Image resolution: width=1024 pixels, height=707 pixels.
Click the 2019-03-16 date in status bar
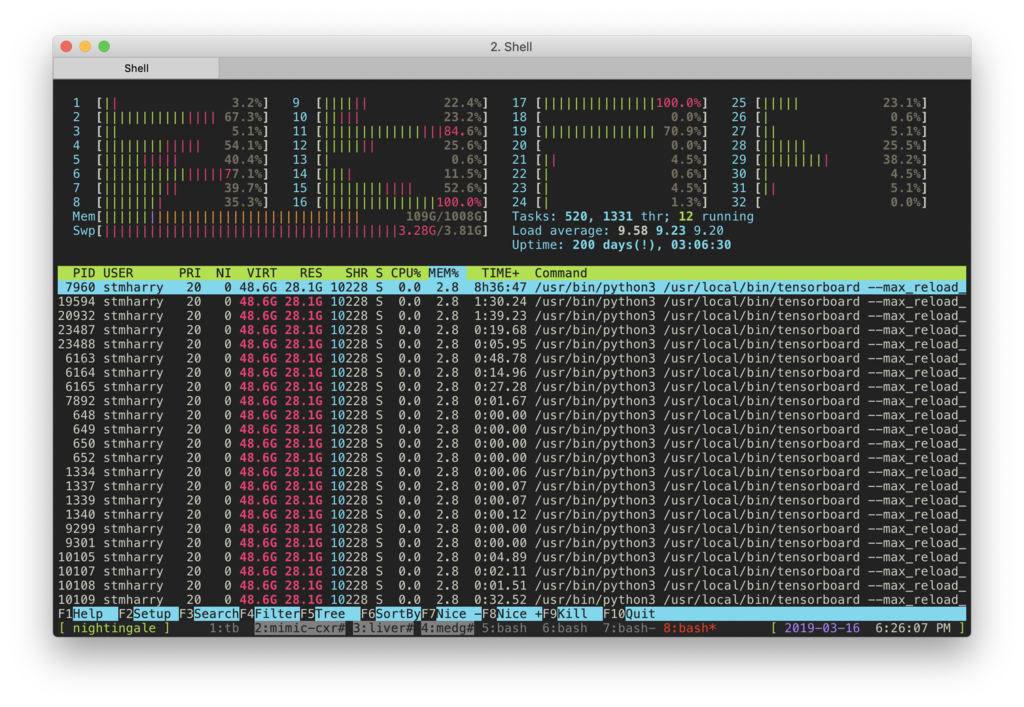(x=822, y=628)
